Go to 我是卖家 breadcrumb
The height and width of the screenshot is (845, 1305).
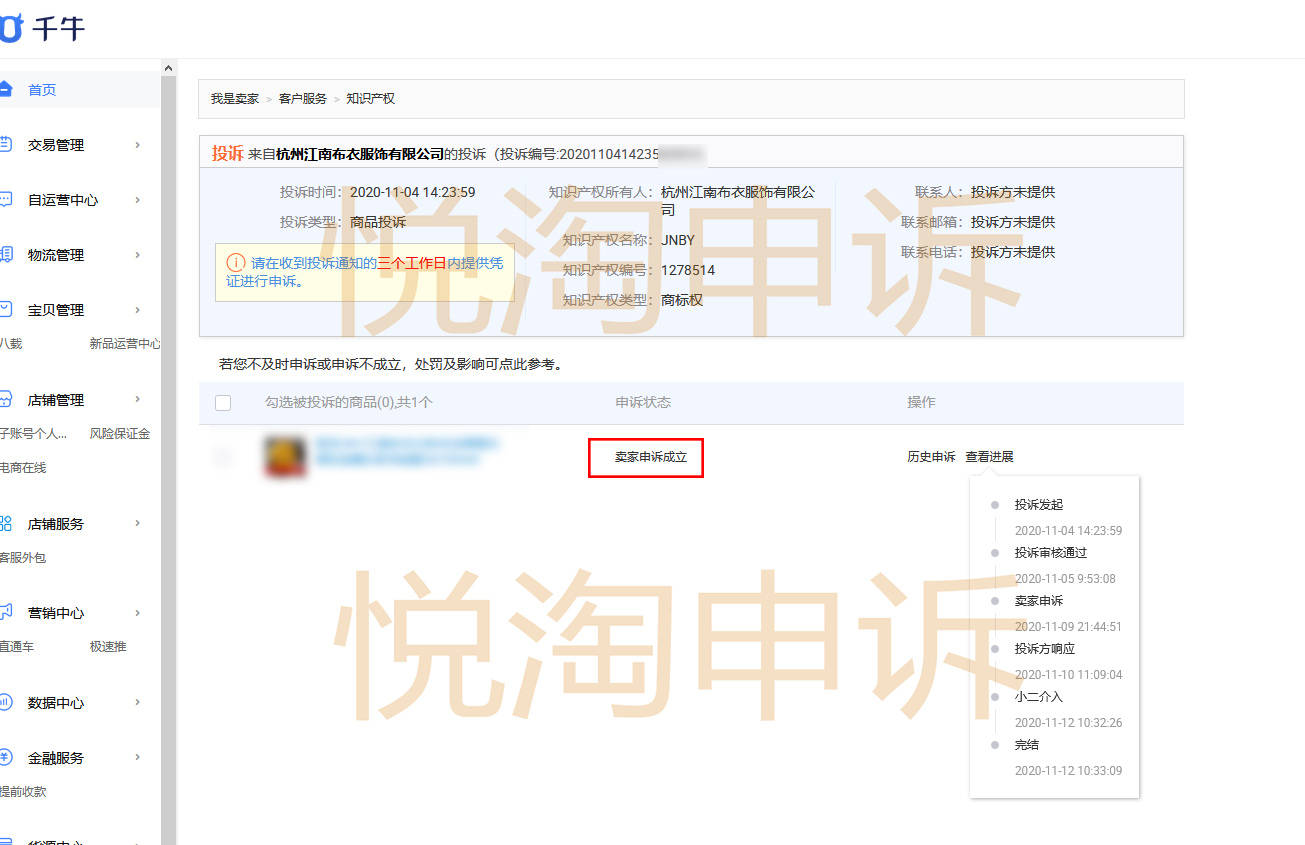pos(234,99)
